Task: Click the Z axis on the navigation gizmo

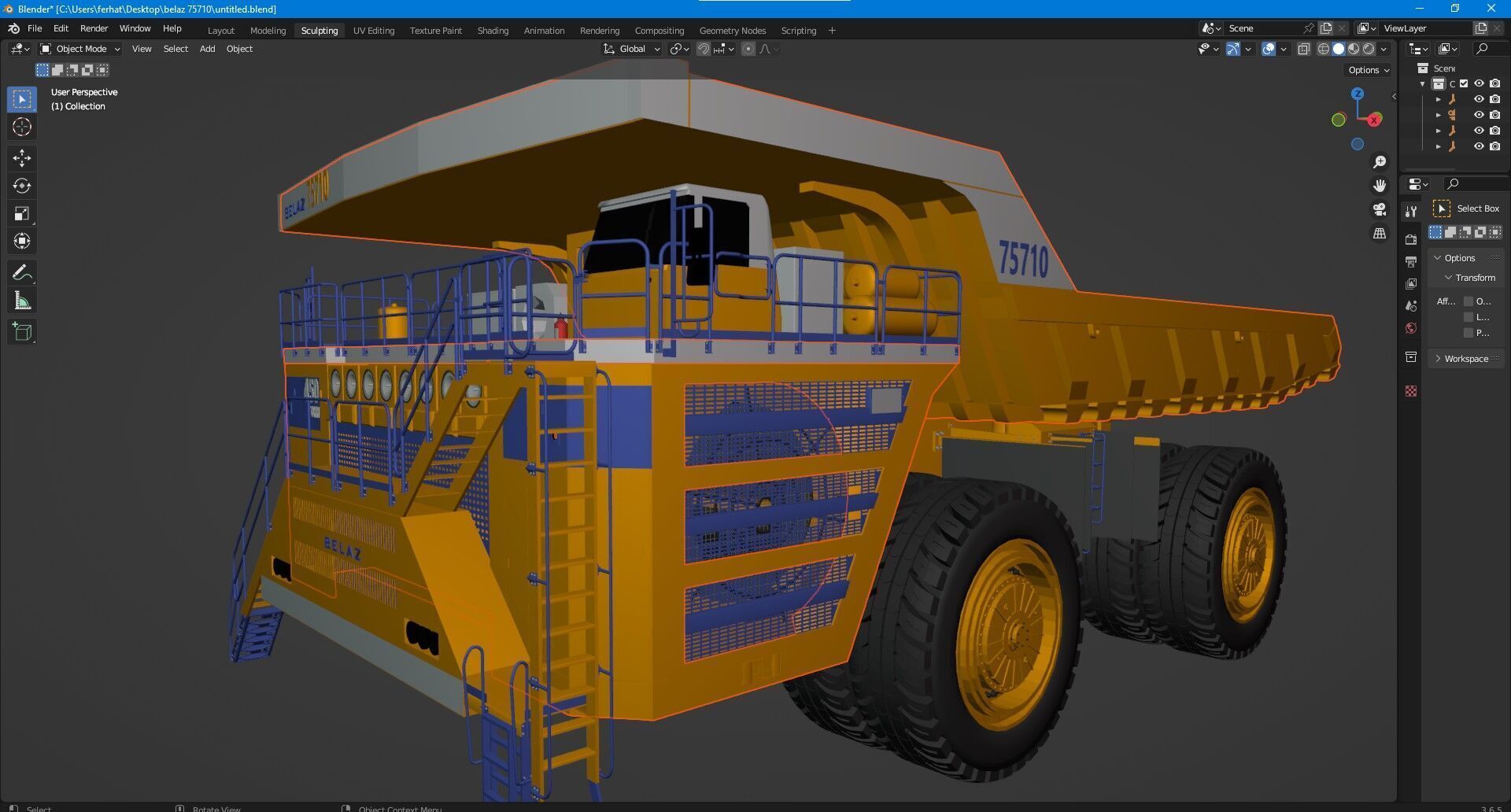Action: 1358,94
